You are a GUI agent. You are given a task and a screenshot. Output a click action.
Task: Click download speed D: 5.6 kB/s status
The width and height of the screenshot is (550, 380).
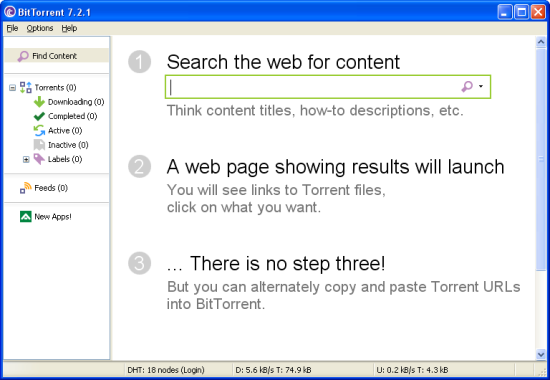tap(273, 370)
